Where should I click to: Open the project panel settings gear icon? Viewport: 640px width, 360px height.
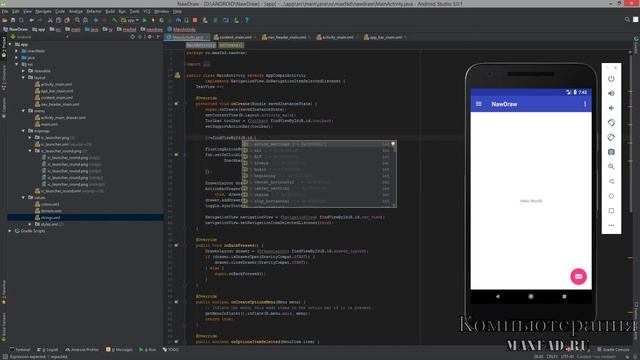point(149,37)
